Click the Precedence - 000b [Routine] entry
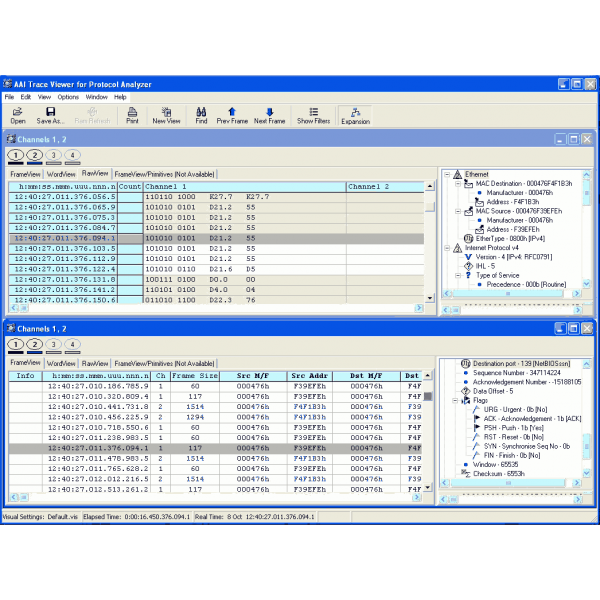This screenshot has height=600, width=600. point(526,285)
